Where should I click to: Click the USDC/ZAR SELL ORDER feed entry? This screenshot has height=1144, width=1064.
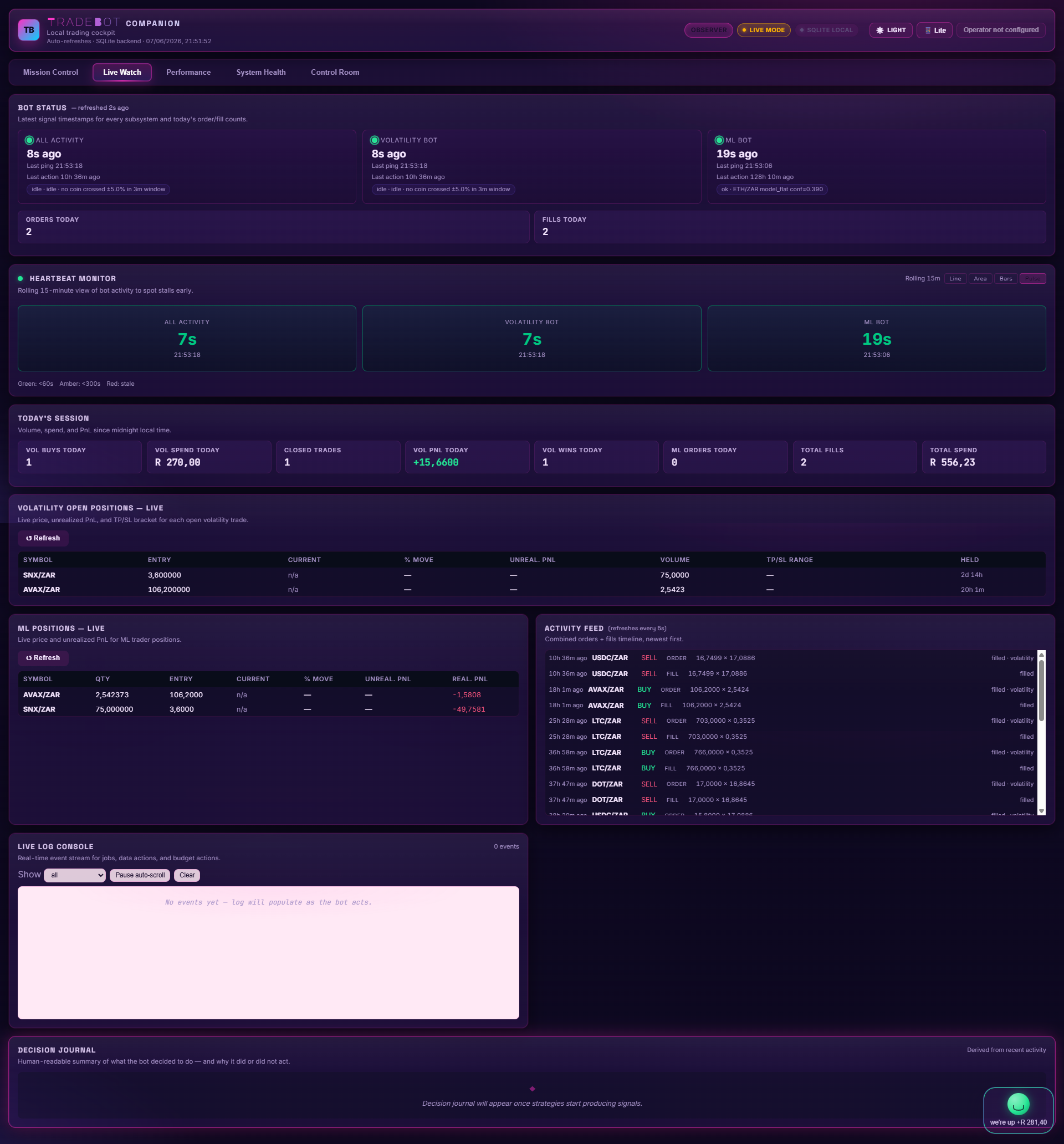[791, 658]
